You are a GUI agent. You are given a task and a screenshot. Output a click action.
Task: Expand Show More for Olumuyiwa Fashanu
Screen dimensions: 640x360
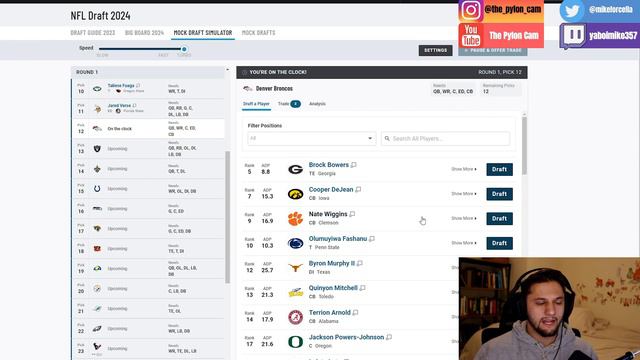(464, 243)
